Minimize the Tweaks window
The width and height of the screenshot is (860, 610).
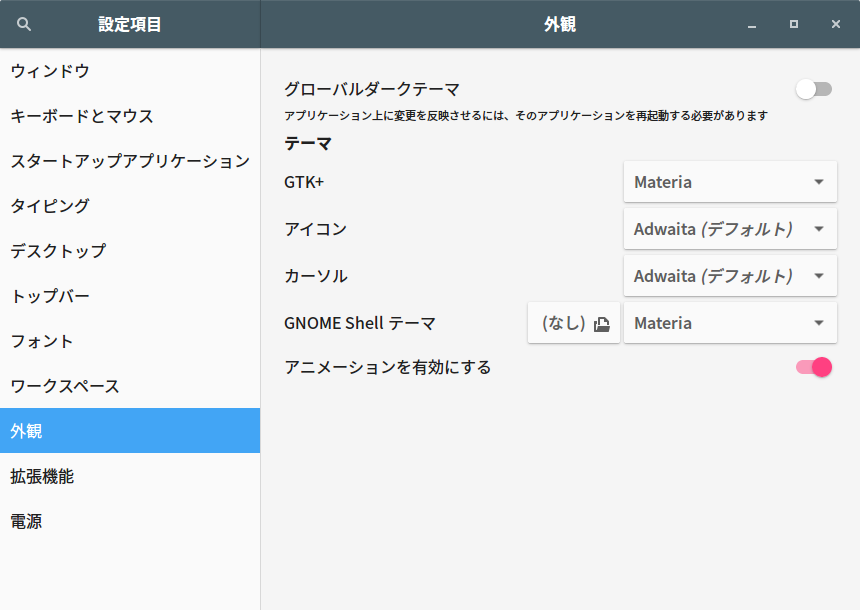[752, 24]
